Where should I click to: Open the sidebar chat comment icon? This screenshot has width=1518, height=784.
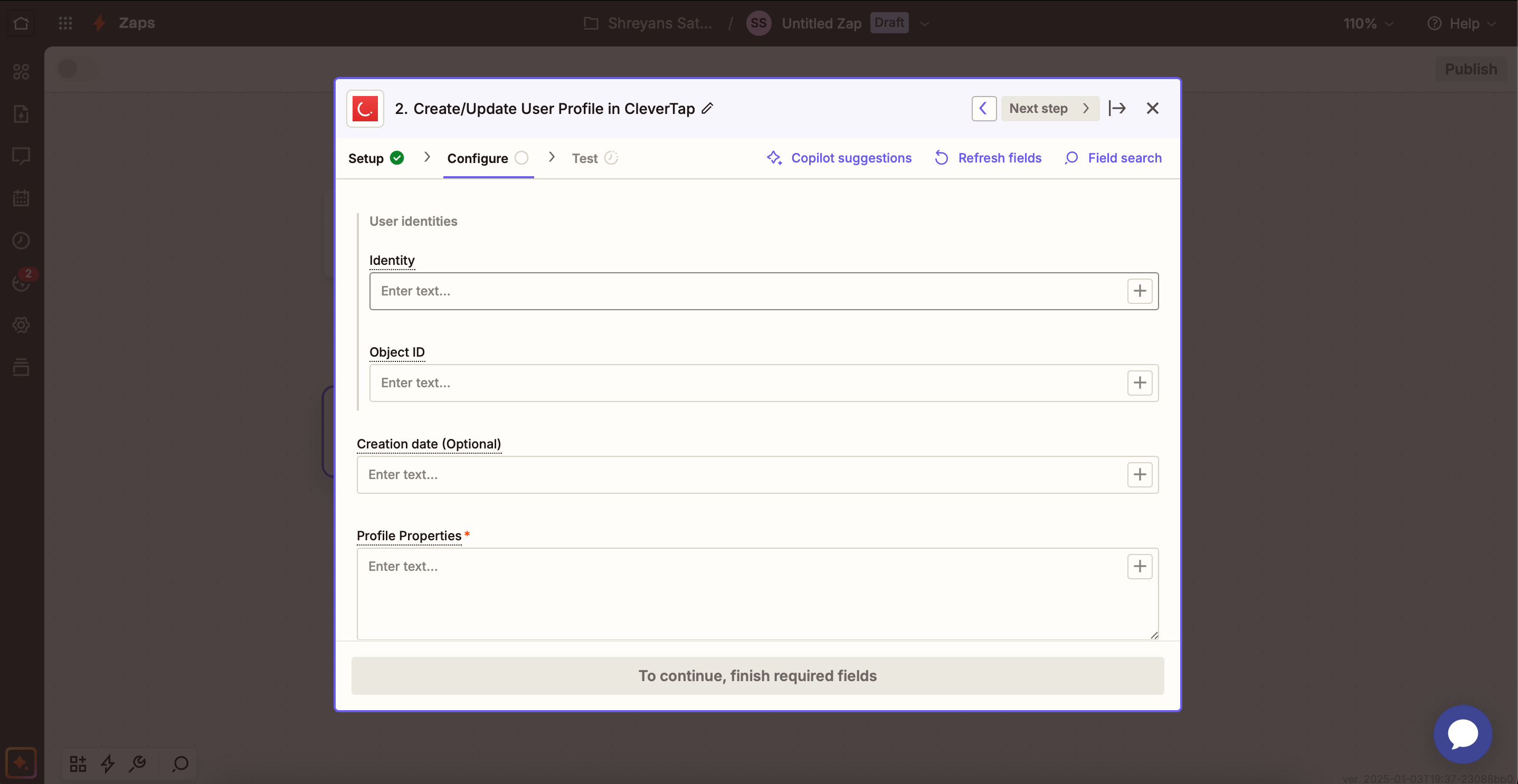pyautogui.click(x=21, y=156)
